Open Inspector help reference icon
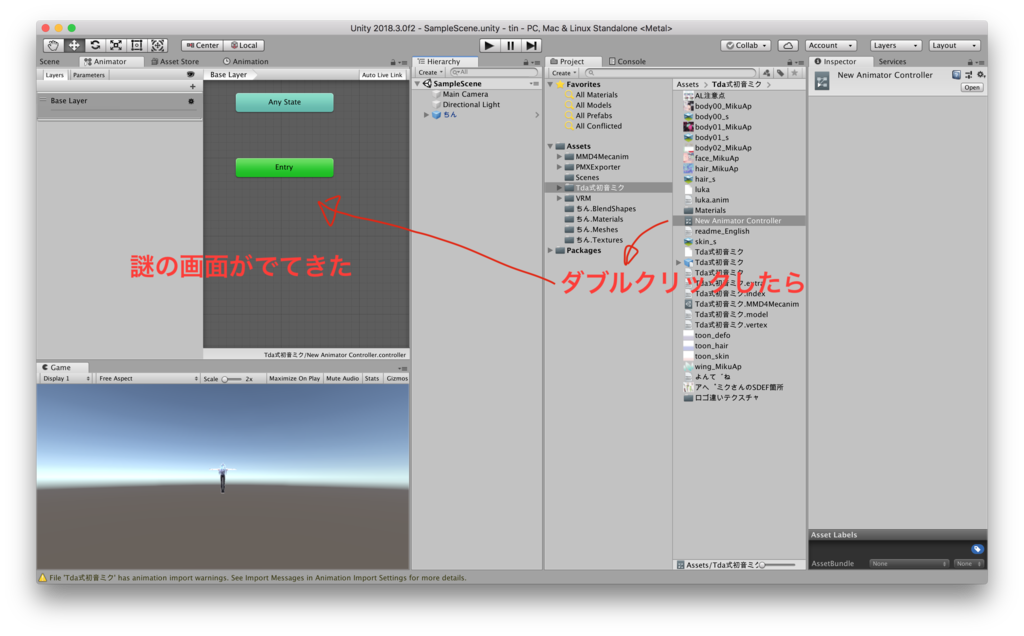The height and width of the screenshot is (636, 1024). click(956, 75)
